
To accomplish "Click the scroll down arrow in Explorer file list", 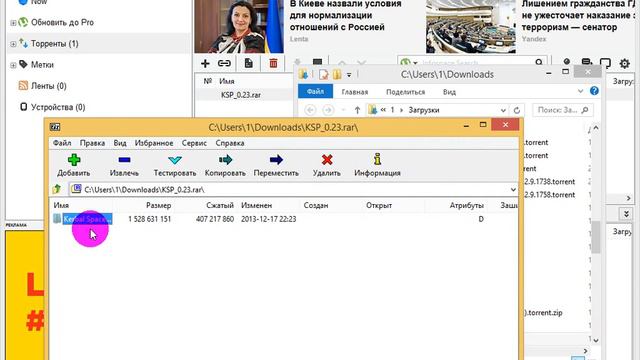I will (596, 340).
